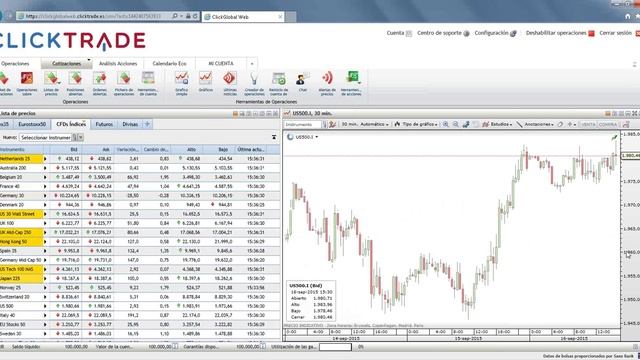Click collapse-to-top icon in price list
This screenshot has height=360, width=640.
[274, 137]
